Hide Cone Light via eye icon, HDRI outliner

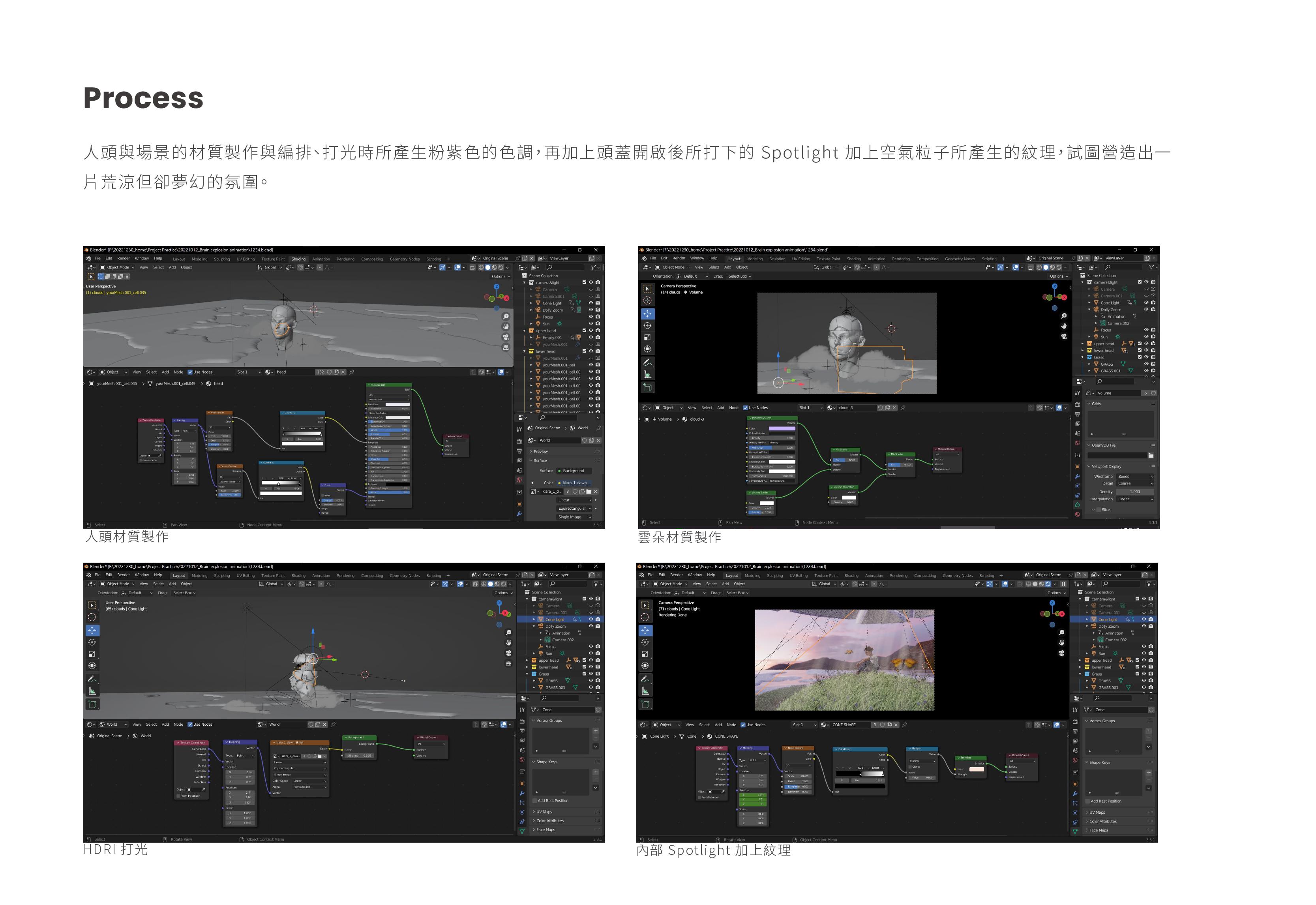click(591, 619)
